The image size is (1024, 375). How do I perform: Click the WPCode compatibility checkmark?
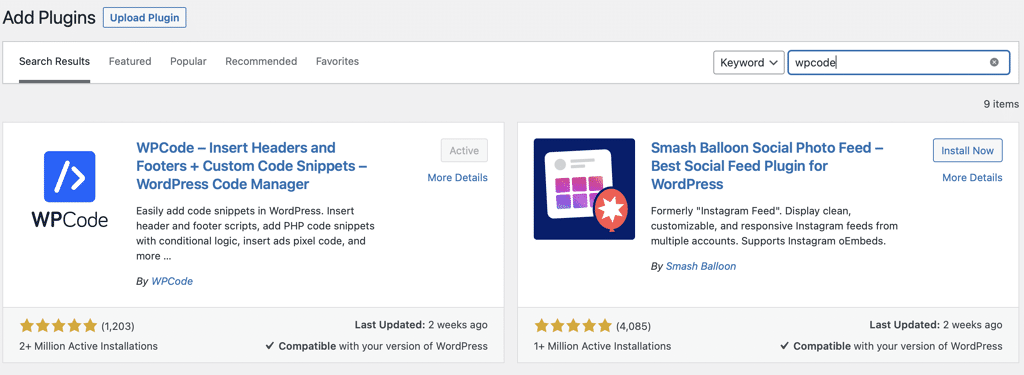point(270,346)
